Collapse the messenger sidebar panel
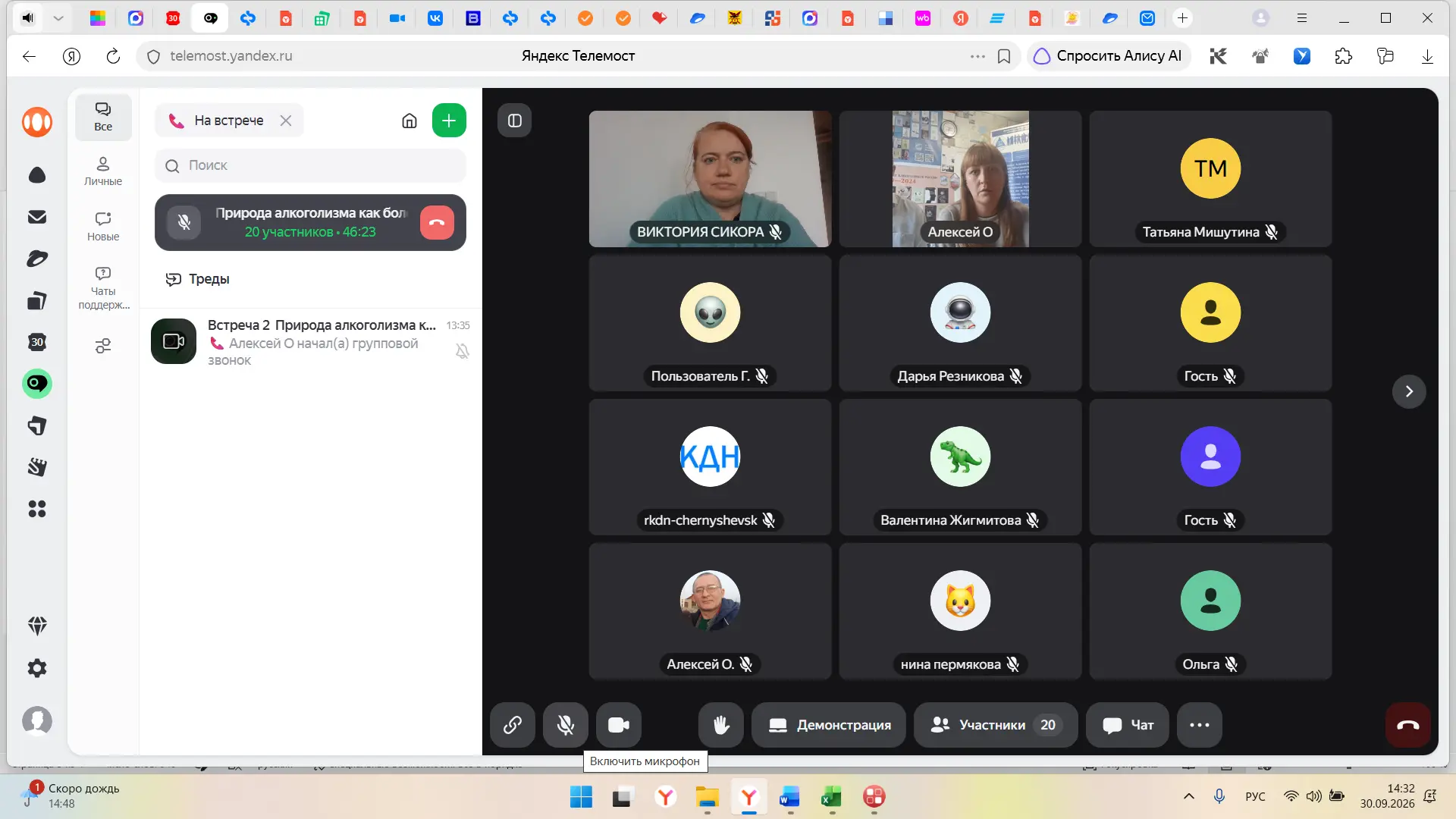The image size is (1456, 819). 515,121
